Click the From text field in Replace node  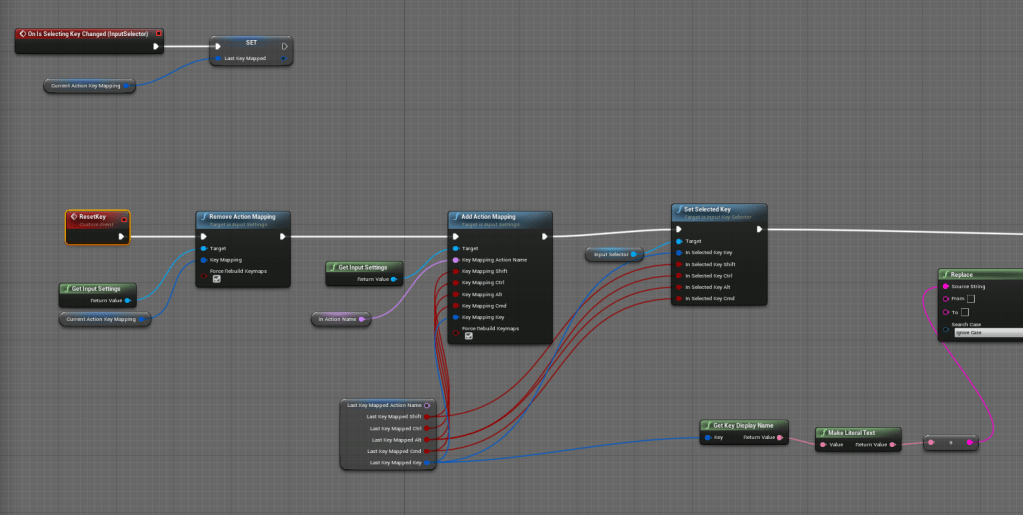970,298
